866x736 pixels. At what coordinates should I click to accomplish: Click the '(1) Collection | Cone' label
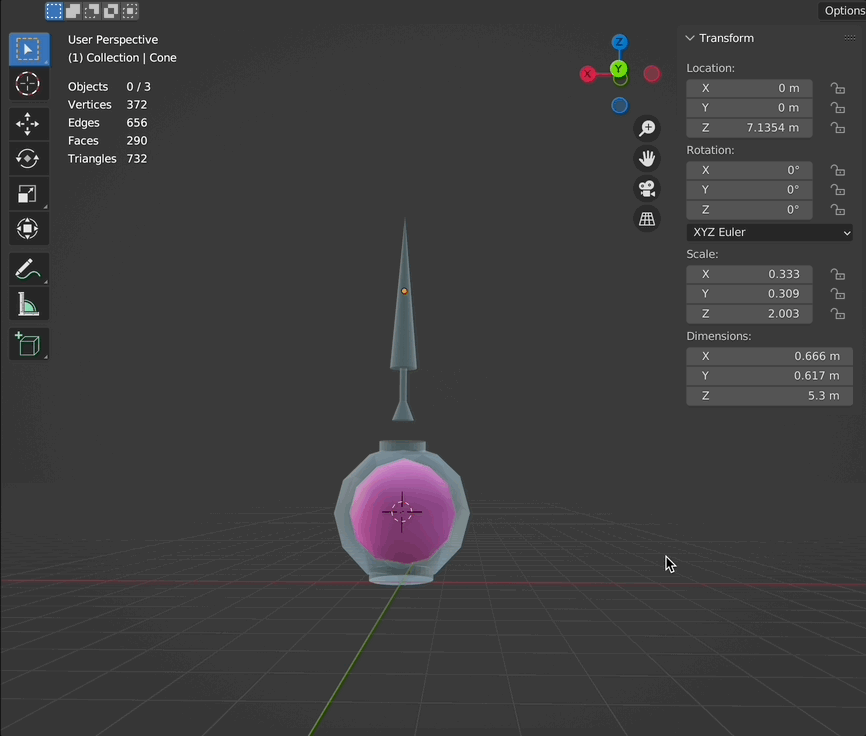tap(122, 58)
